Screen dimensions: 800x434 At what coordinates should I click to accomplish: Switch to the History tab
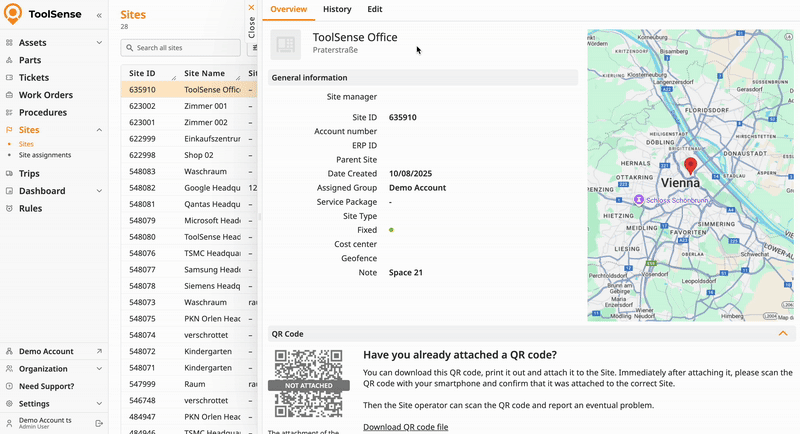pyautogui.click(x=337, y=9)
